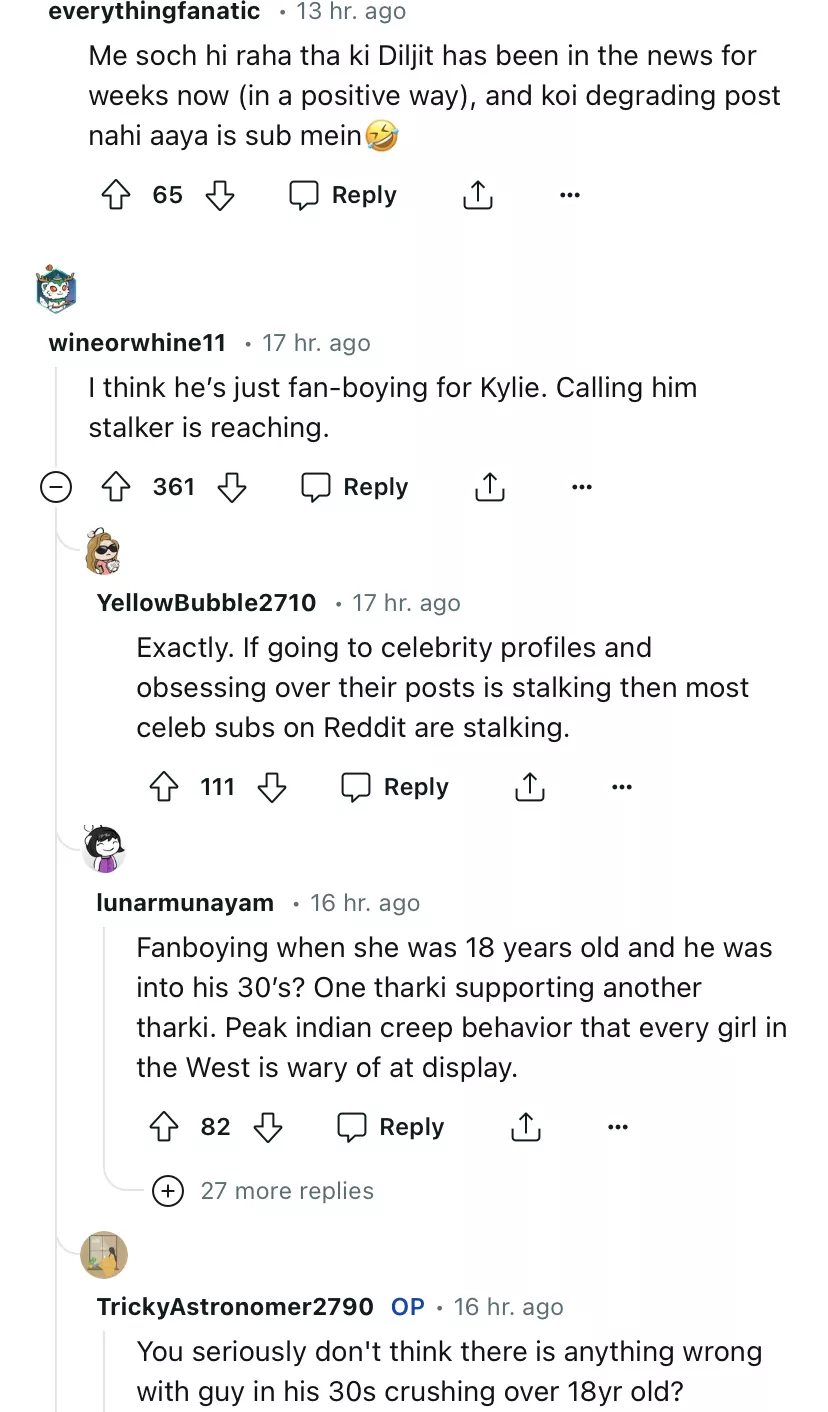This screenshot has height=1412, width=828.
Task: Reply to lunarmunayam's comment
Action: [391, 1127]
